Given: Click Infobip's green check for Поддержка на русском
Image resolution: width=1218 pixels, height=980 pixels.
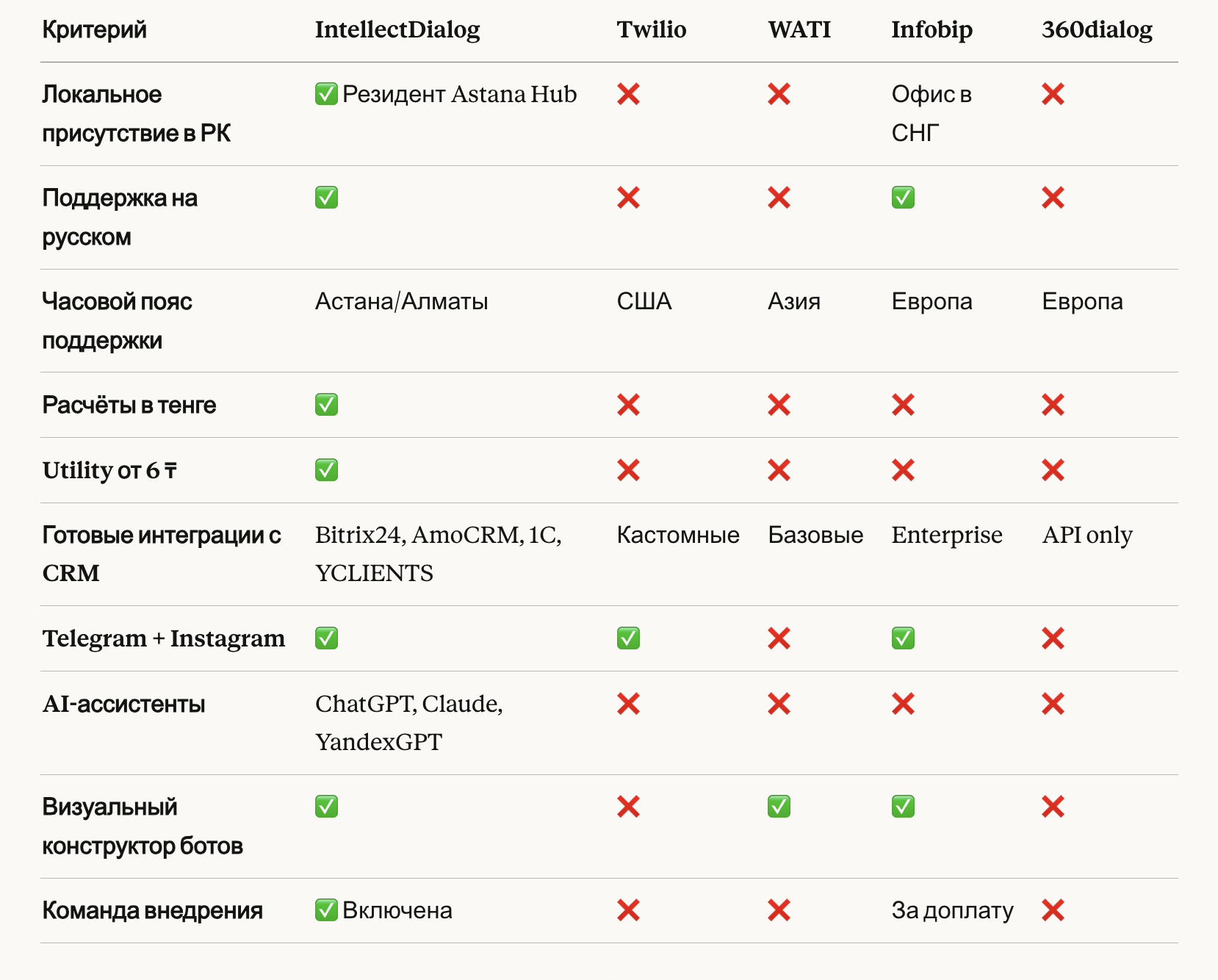Looking at the screenshot, I should pos(903,198).
